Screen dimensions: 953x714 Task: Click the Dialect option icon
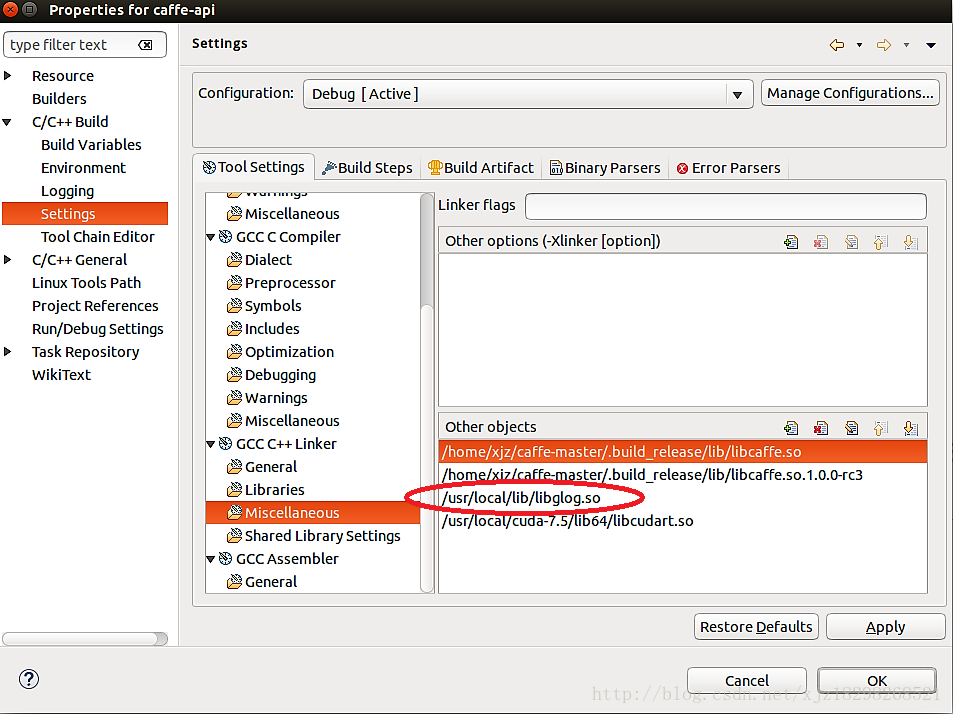[234, 260]
